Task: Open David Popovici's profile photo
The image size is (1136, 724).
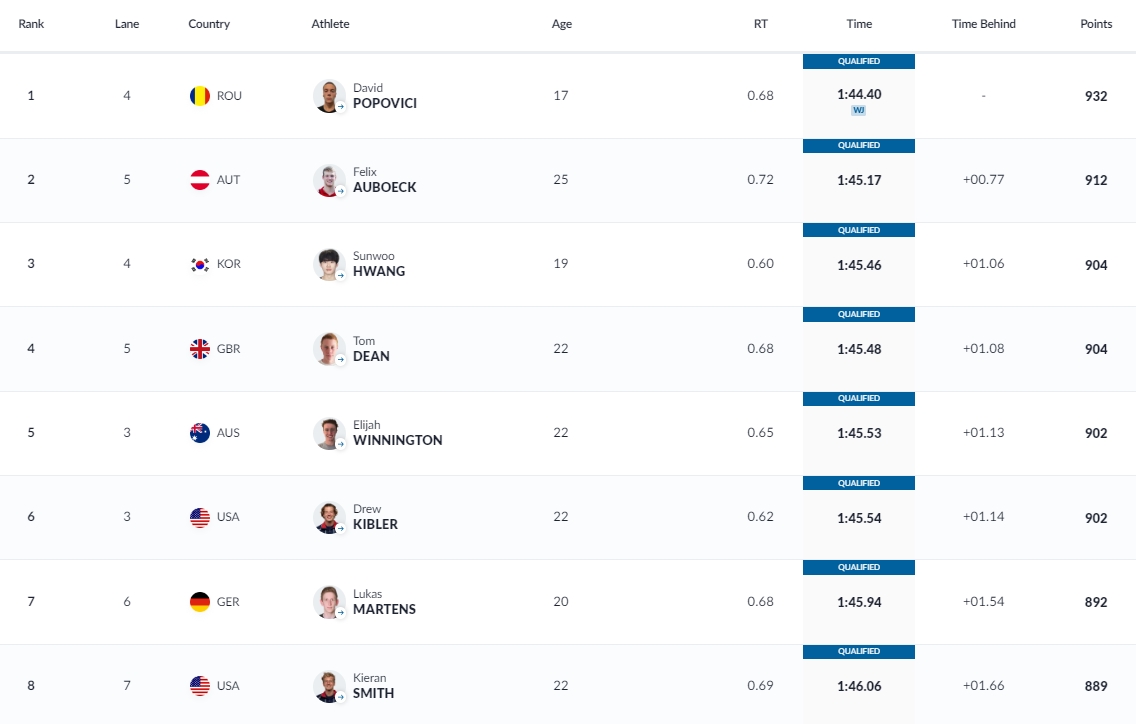Action: (x=328, y=96)
